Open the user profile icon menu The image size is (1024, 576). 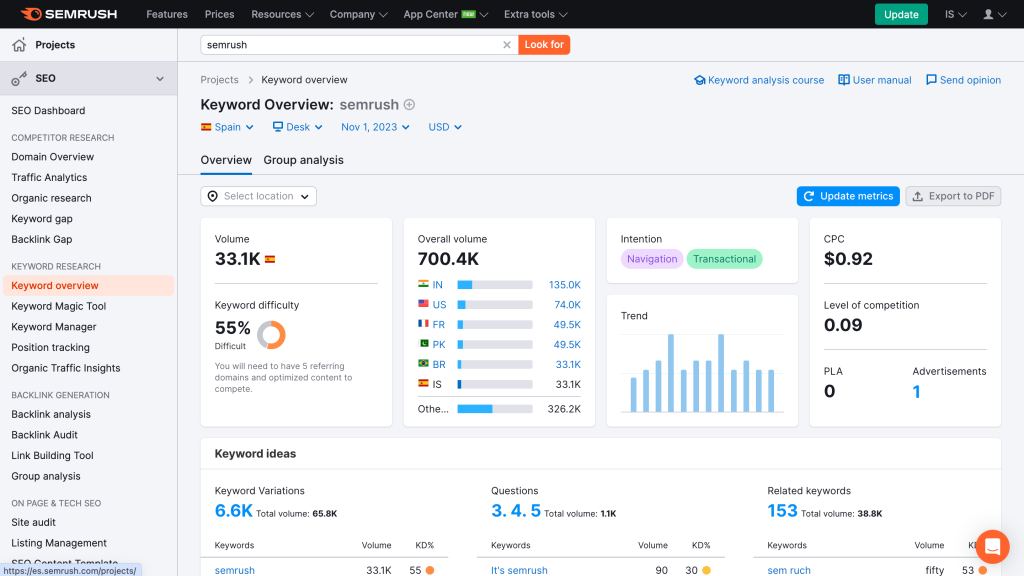point(995,14)
